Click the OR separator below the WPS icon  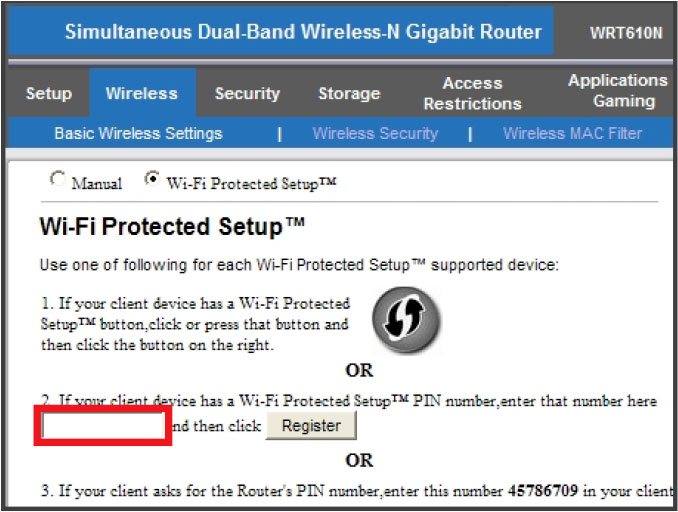(x=359, y=370)
